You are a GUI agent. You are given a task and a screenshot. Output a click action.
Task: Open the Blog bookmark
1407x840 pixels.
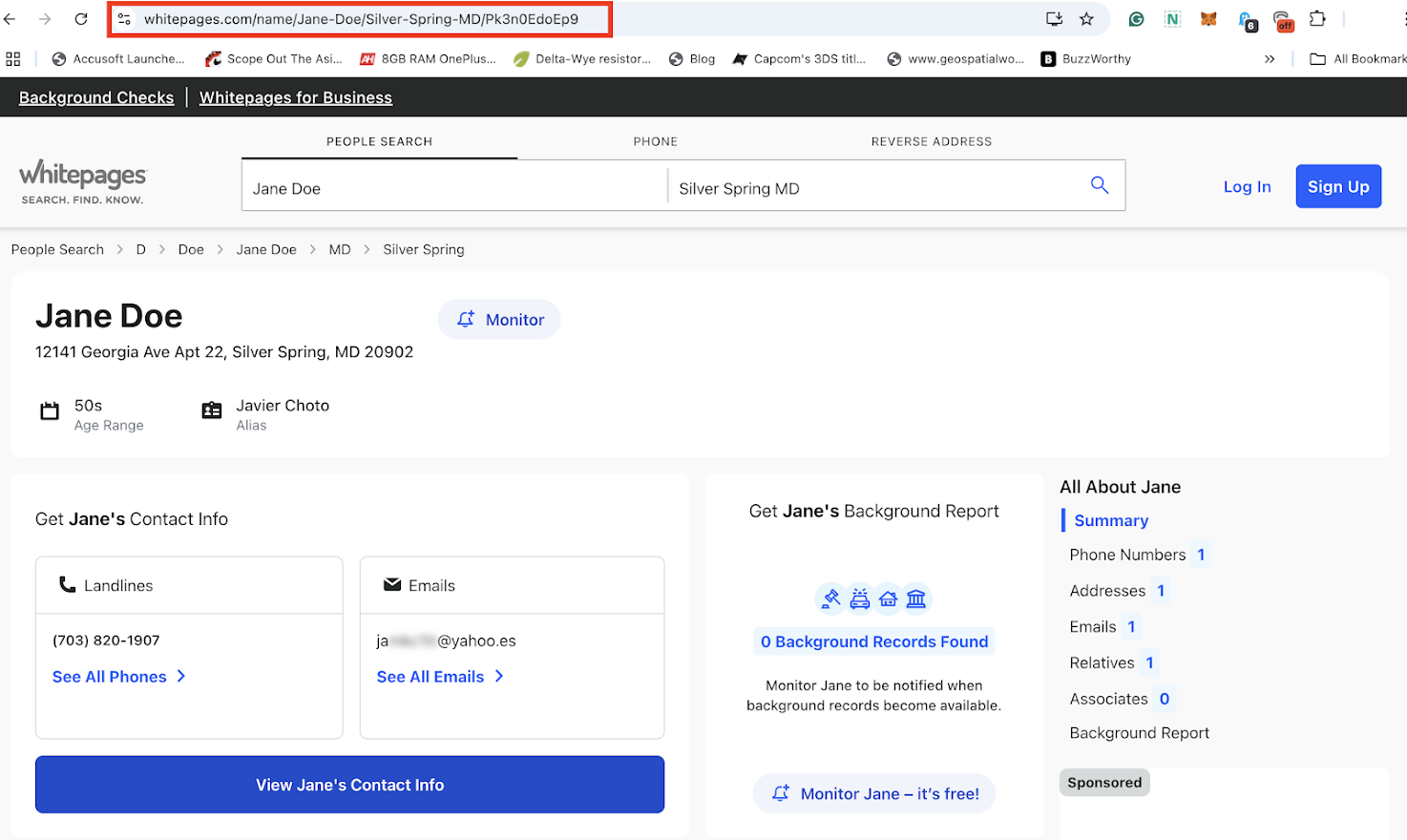692,59
